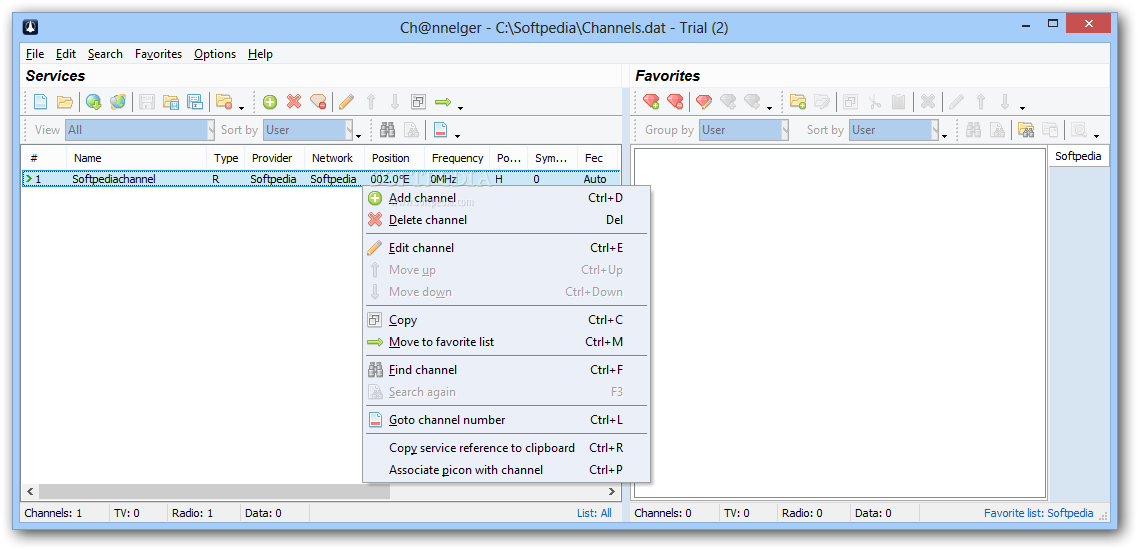
Task: Sort by the Provider column header
Action: 274,158
